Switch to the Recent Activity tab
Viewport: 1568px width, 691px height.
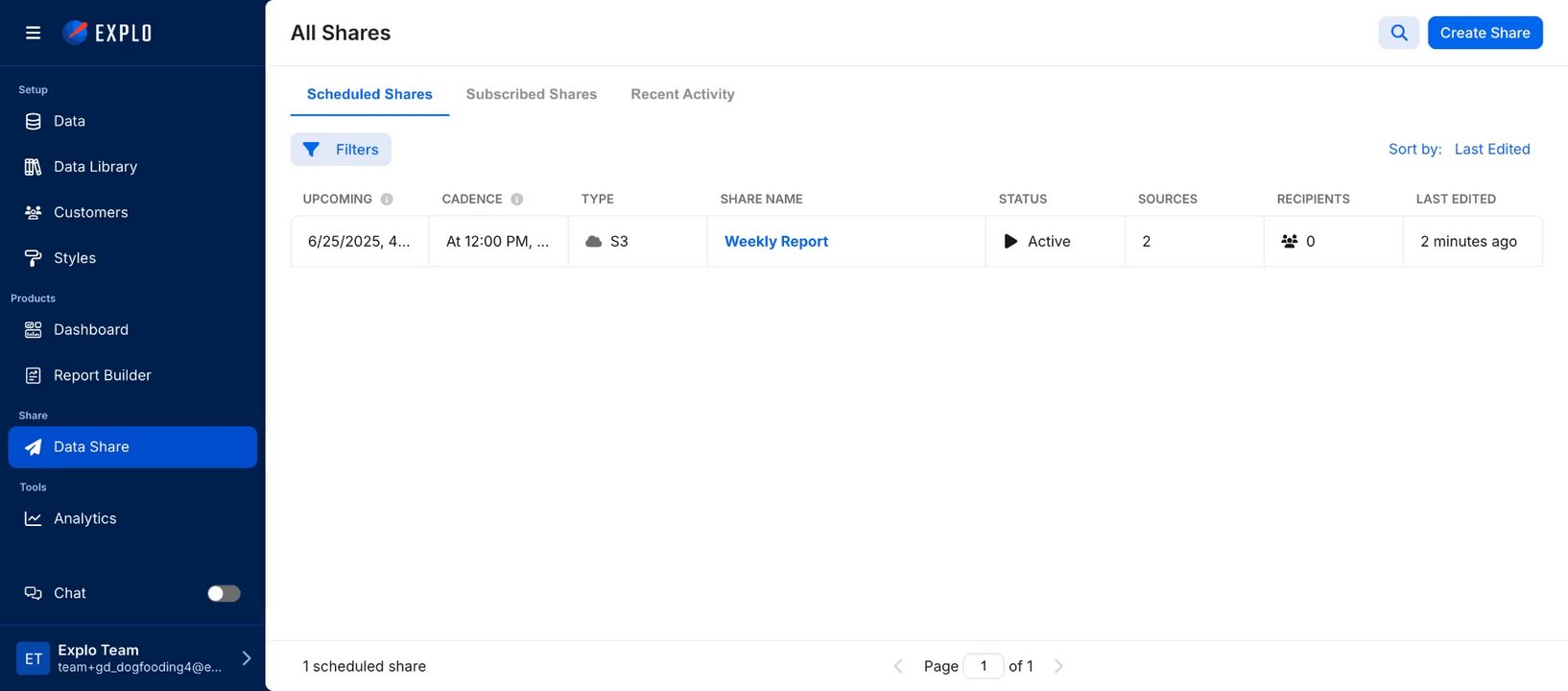[682, 94]
